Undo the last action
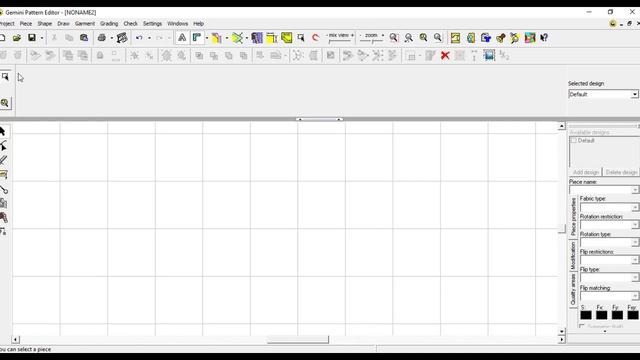Screen dimensions: 640x360 (139, 38)
